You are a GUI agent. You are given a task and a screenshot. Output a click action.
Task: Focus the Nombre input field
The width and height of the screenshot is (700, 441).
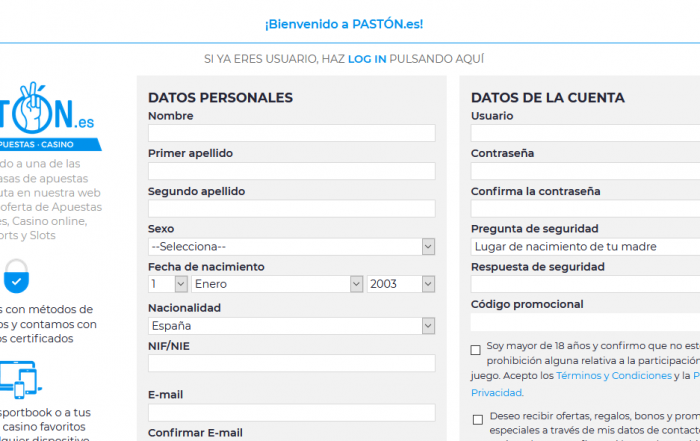[292, 133]
